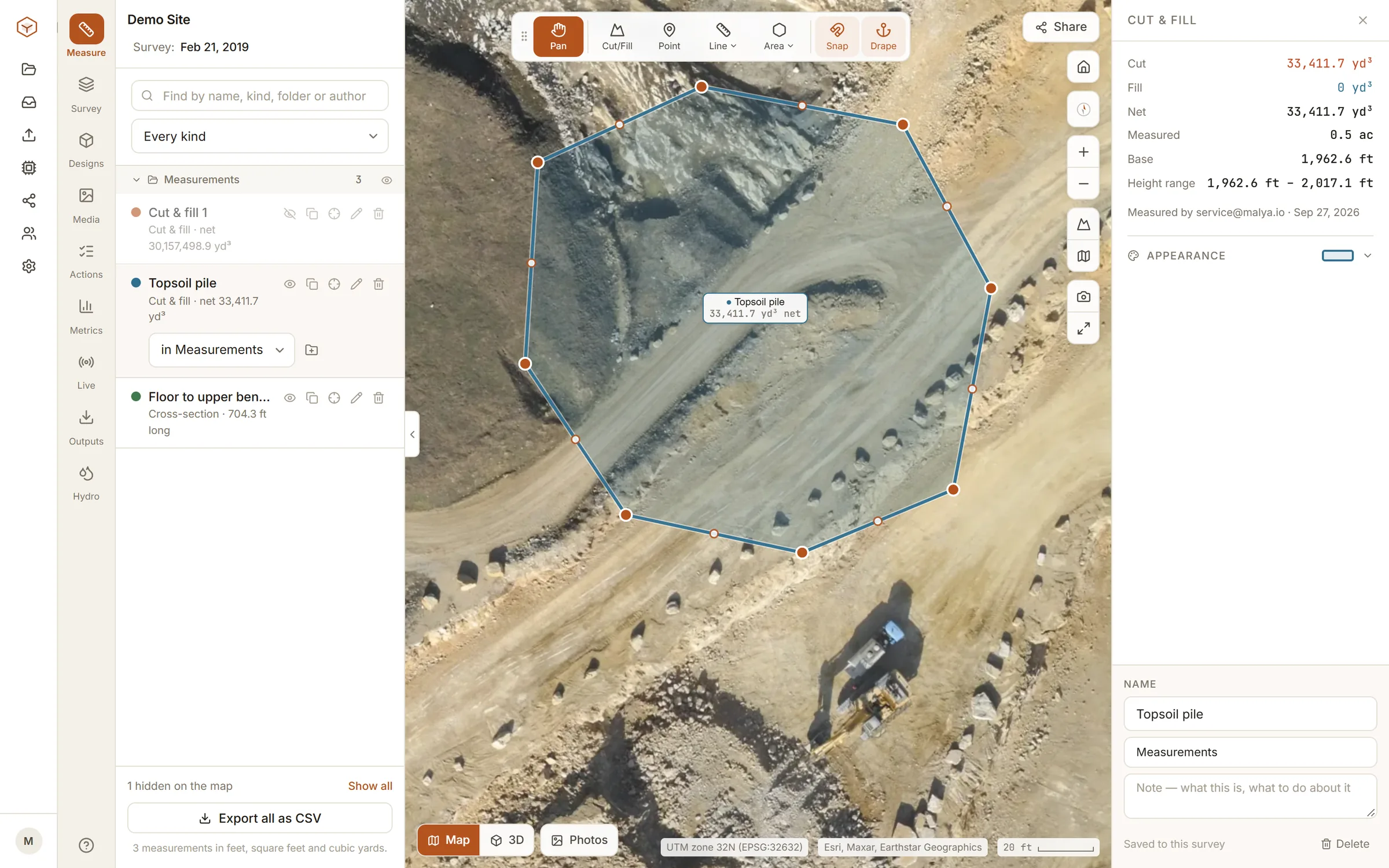1389x868 pixels.
Task: Open the Designs panel
Action: [x=86, y=150]
